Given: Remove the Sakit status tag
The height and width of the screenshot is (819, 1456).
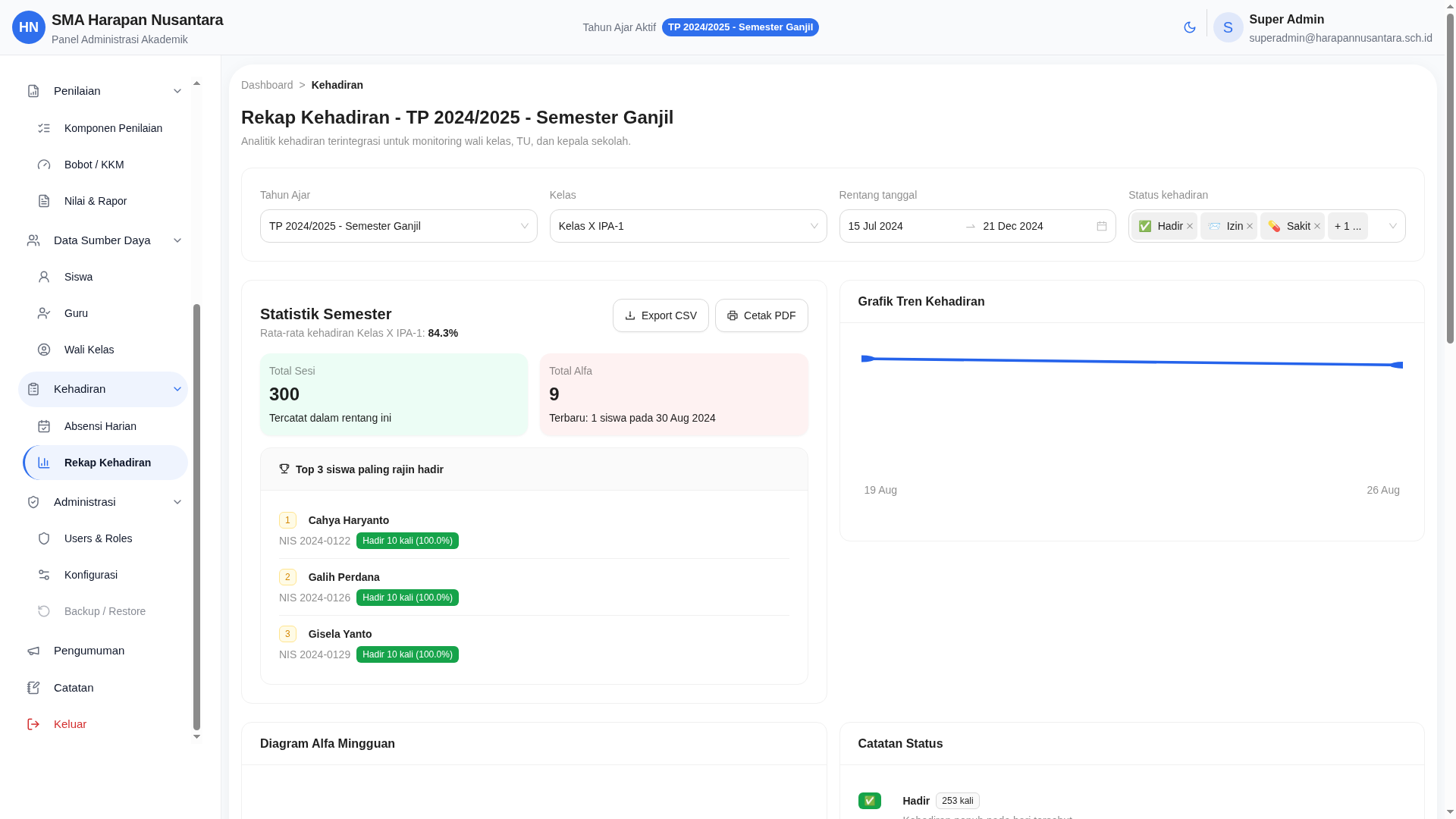Looking at the screenshot, I should [1317, 226].
